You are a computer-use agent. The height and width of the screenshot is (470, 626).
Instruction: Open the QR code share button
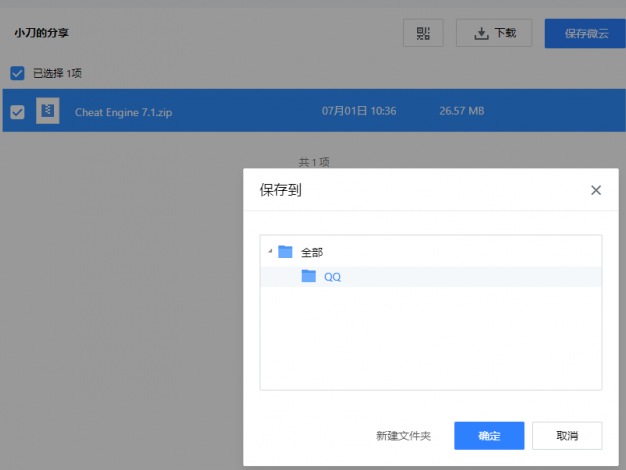tap(423, 33)
